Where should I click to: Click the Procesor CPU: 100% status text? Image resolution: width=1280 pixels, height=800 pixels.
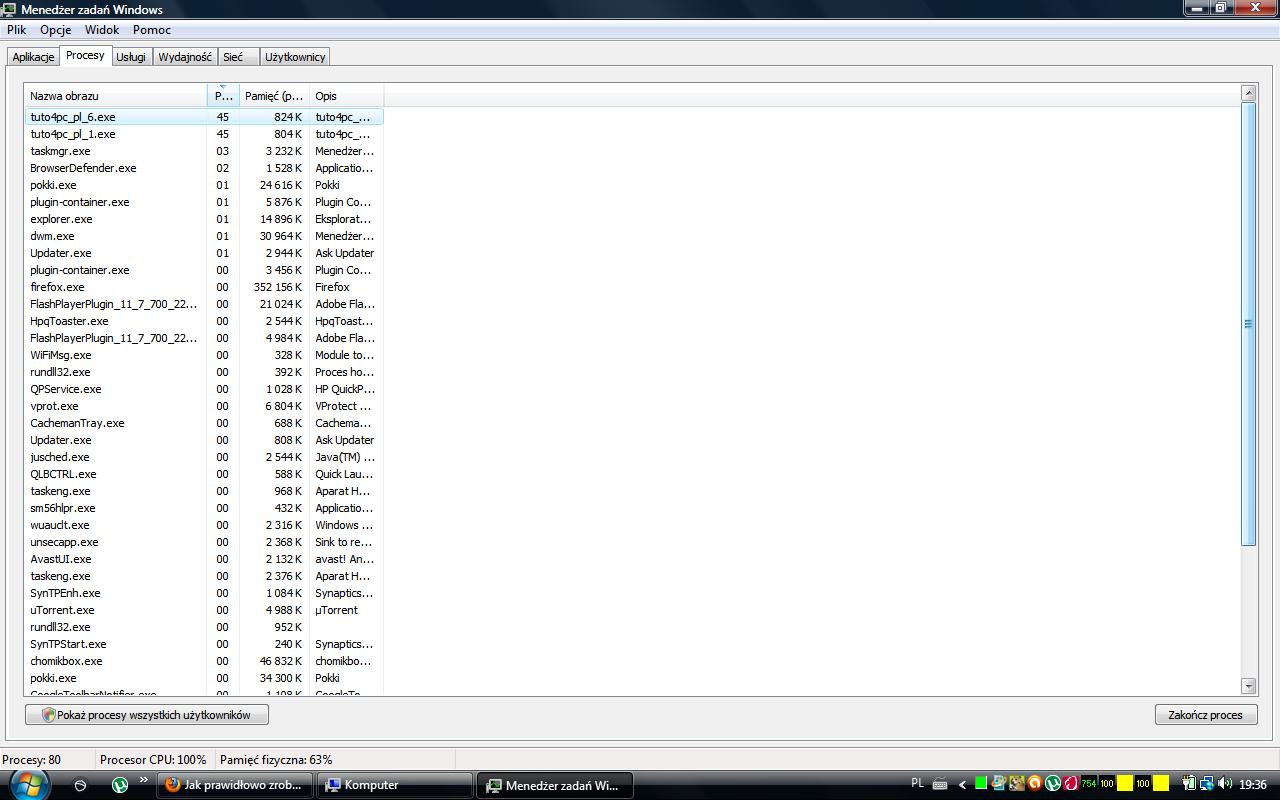point(153,760)
